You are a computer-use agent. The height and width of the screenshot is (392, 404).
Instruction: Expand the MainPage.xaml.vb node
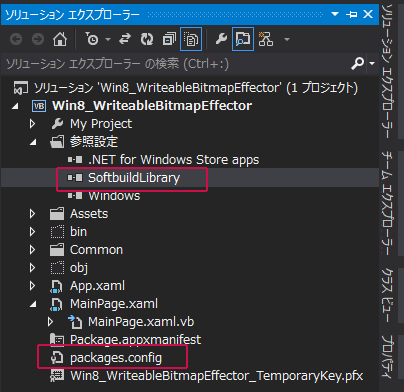50,322
